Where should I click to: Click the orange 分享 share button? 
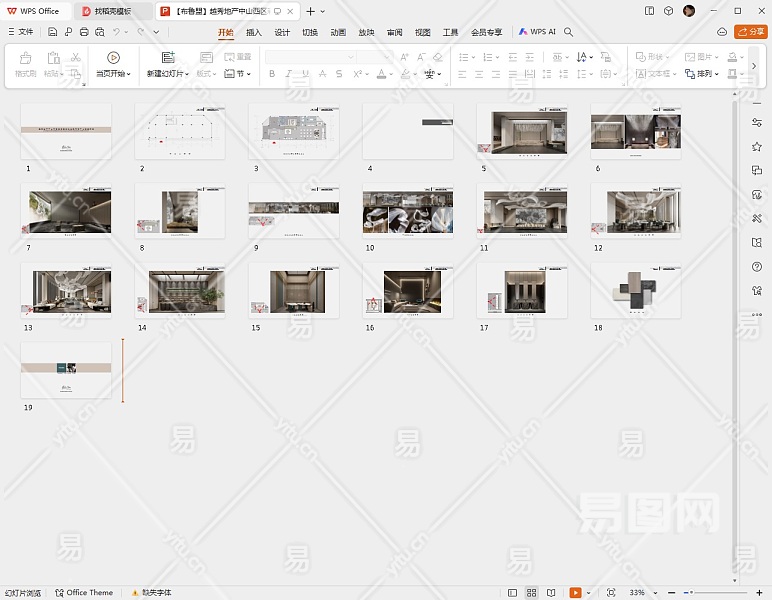(x=751, y=32)
